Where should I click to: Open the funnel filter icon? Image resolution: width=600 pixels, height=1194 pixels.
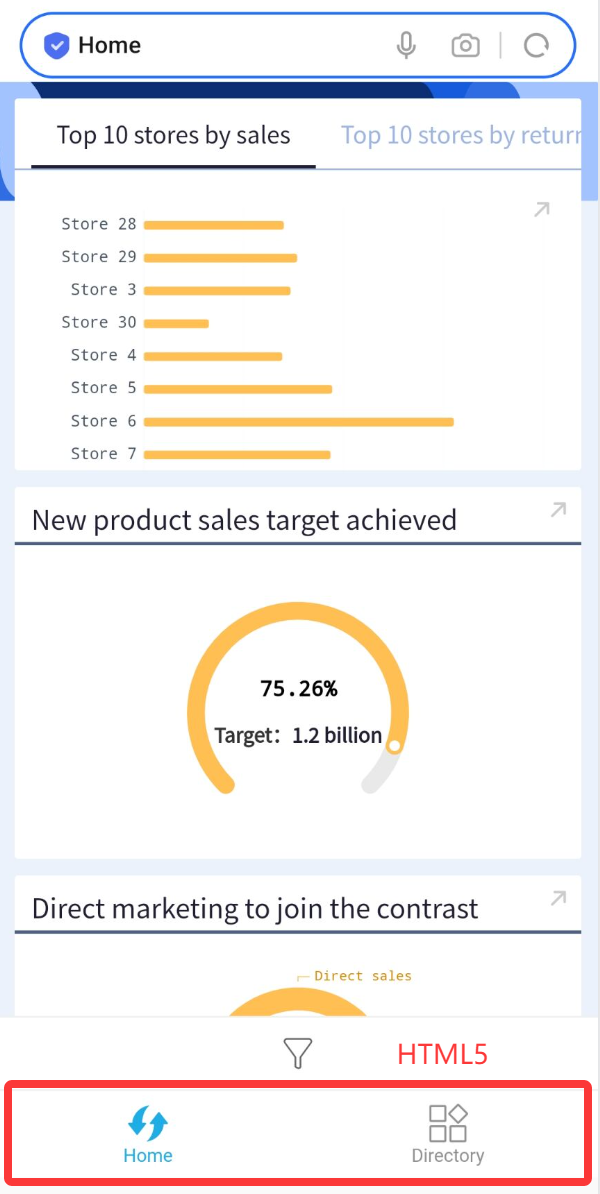click(298, 1052)
